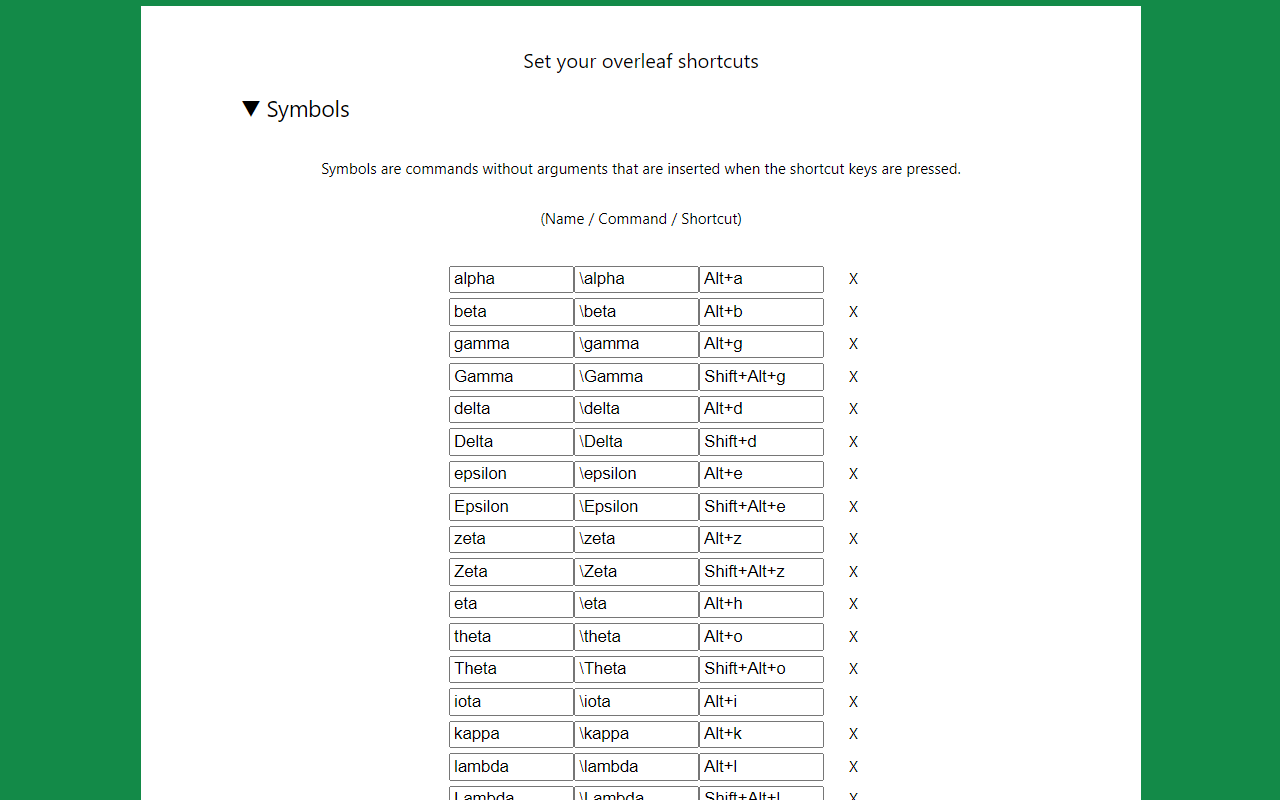The width and height of the screenshot is (1280, 800).
Task: Delete the lambda shortcut entry
Action: [853, 766]
